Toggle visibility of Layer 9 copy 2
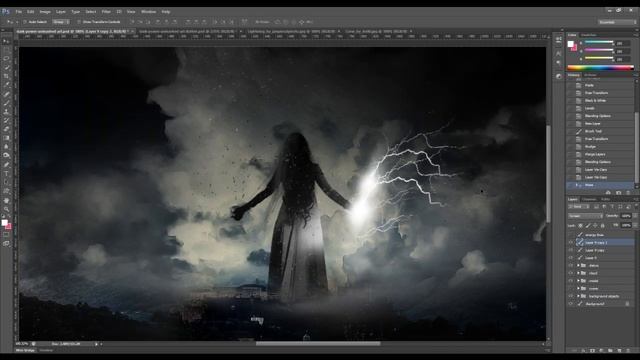The image size is (640, 360). [x=571, y=242]
